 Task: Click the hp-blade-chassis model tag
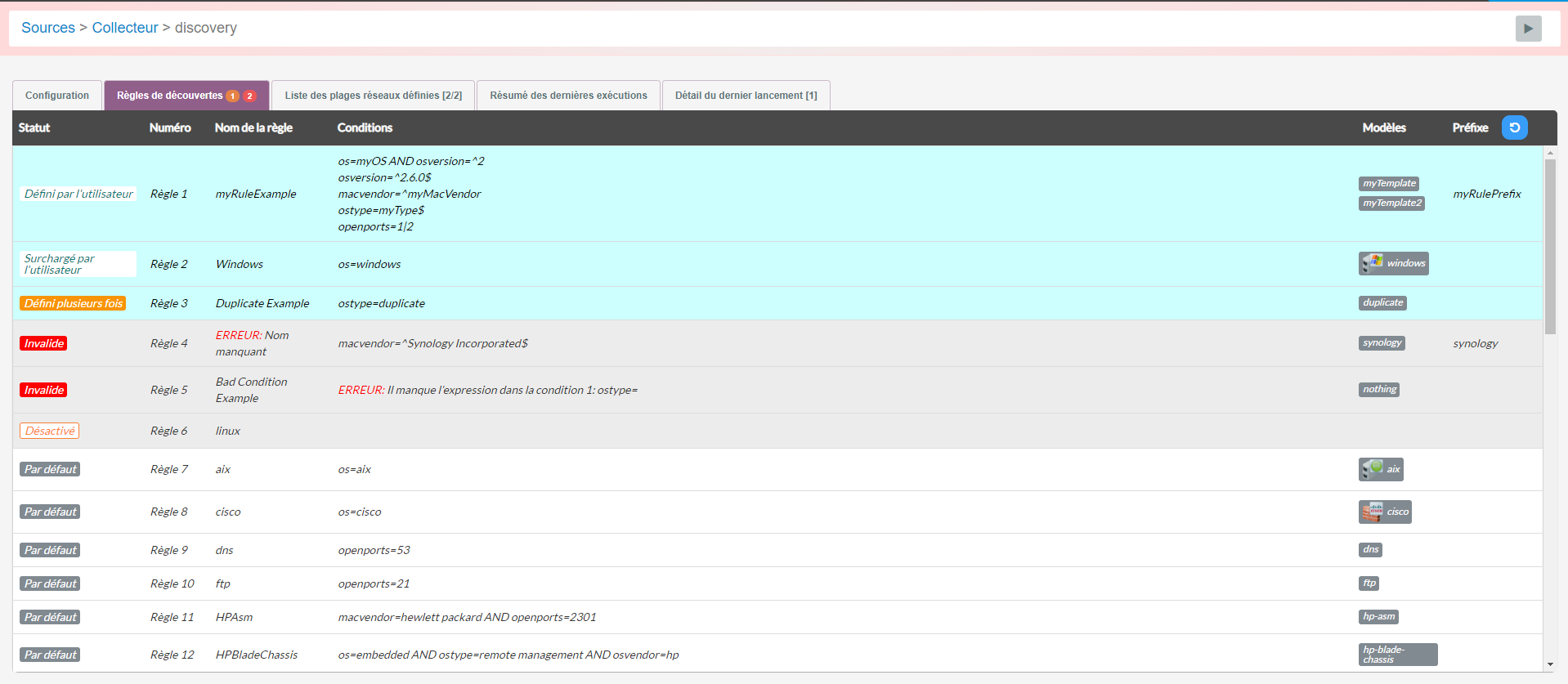point(1397,655)
